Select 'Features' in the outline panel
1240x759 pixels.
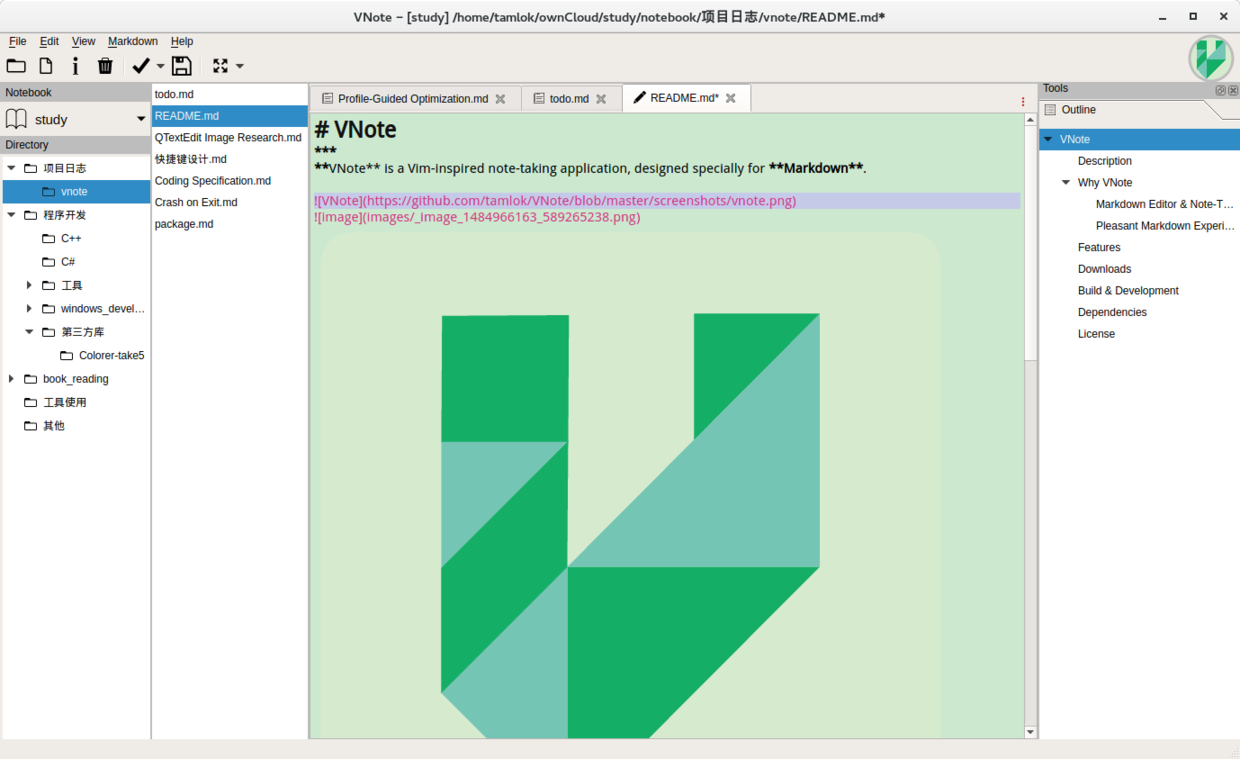[x=1098, y=247]
